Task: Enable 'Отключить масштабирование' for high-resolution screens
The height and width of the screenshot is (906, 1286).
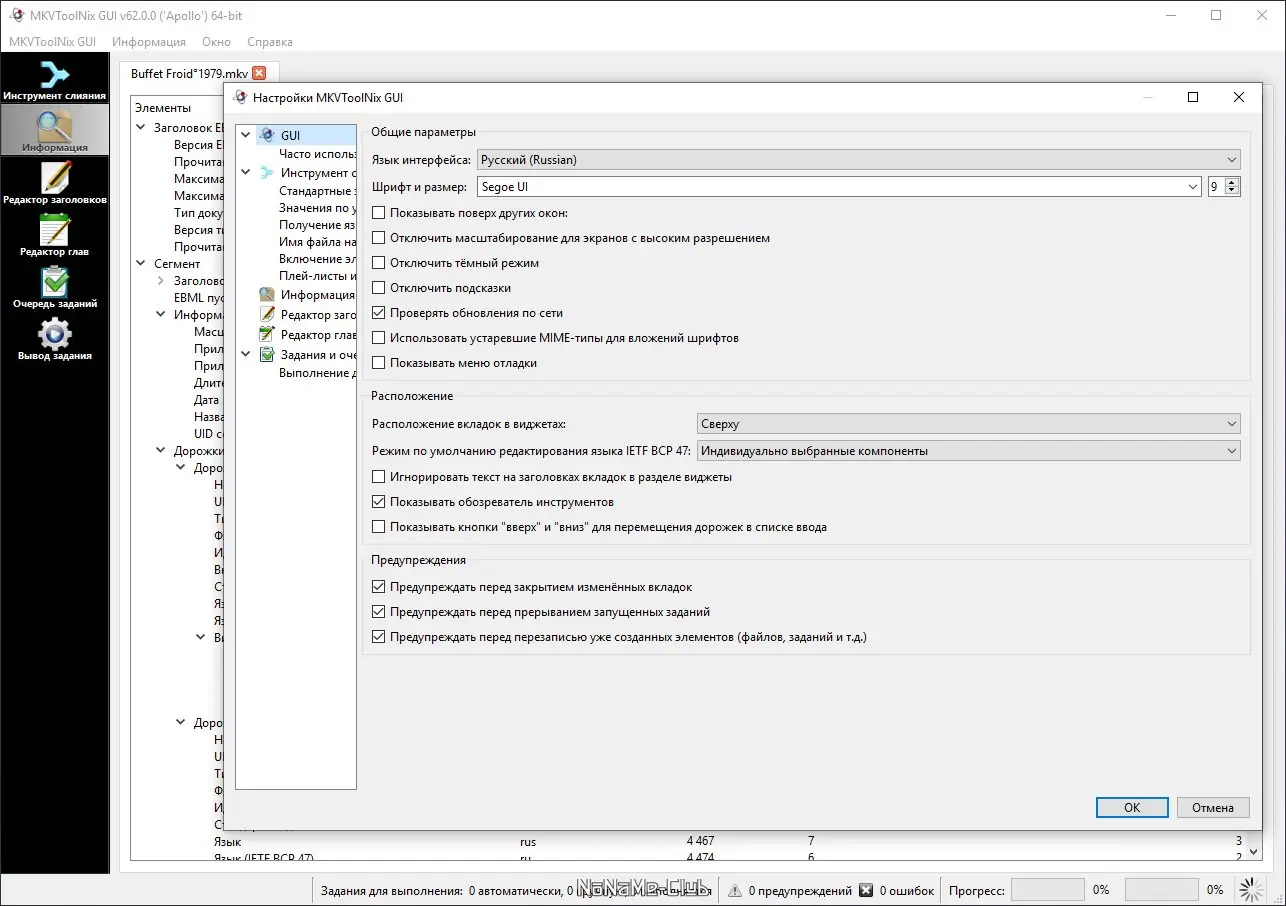Action: [378, 238]
